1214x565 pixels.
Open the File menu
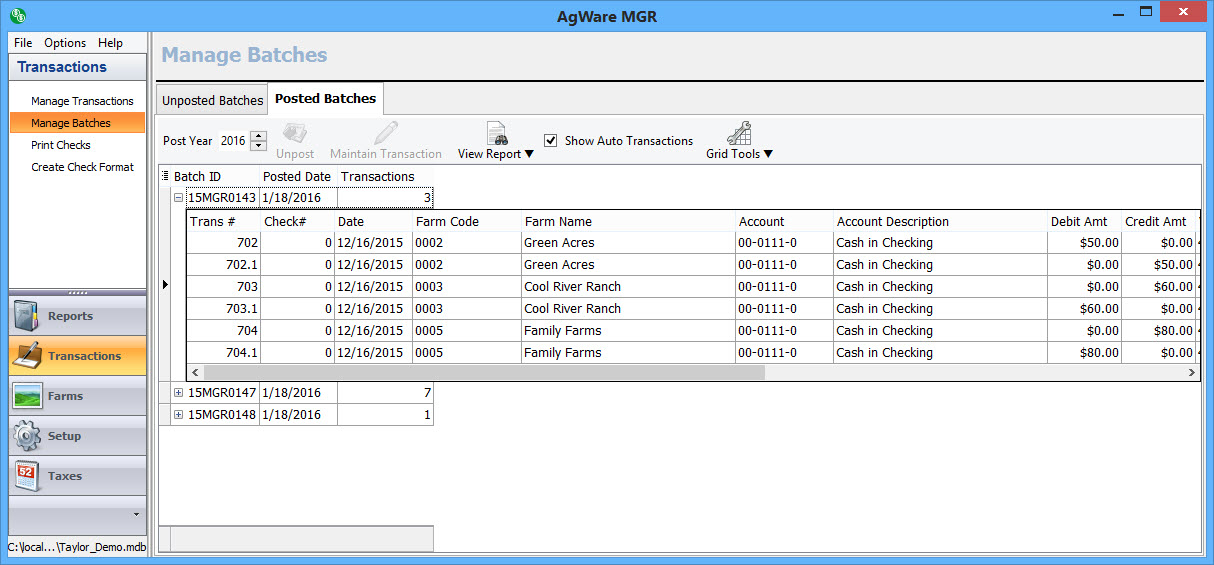tap(23, 43)
